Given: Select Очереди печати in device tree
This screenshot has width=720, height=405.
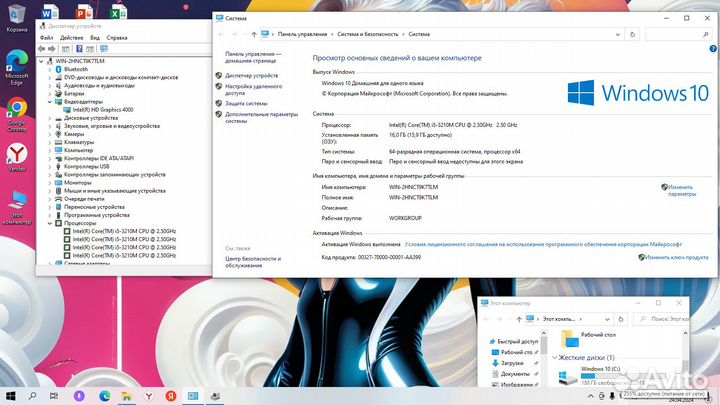Looking at the screenshot, I should pos(84,199).
